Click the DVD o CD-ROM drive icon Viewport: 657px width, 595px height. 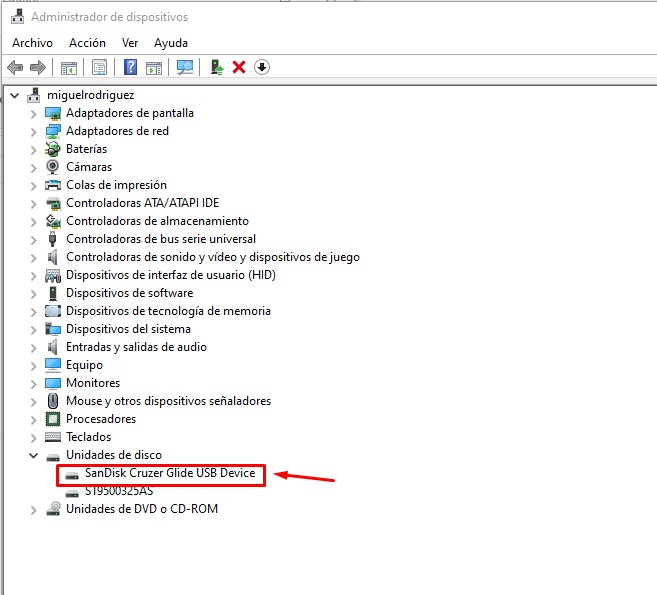[x=53, y=509]
